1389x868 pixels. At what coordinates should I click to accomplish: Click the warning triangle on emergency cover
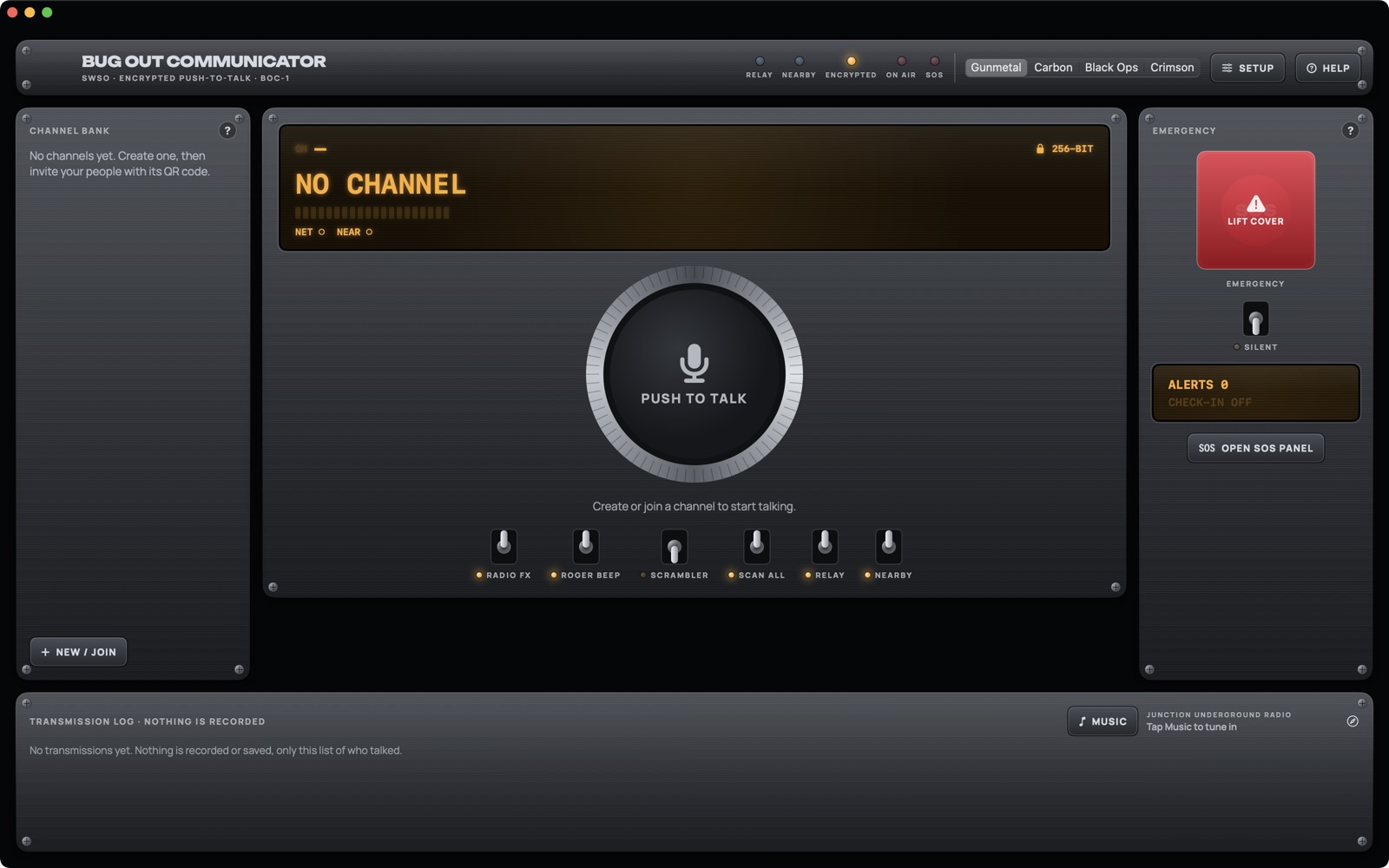tap(1255, 204)
